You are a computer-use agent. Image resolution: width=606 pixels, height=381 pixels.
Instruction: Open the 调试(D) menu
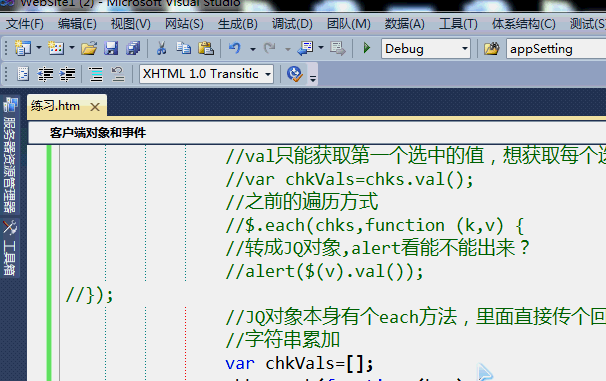[x=292, y=24]
